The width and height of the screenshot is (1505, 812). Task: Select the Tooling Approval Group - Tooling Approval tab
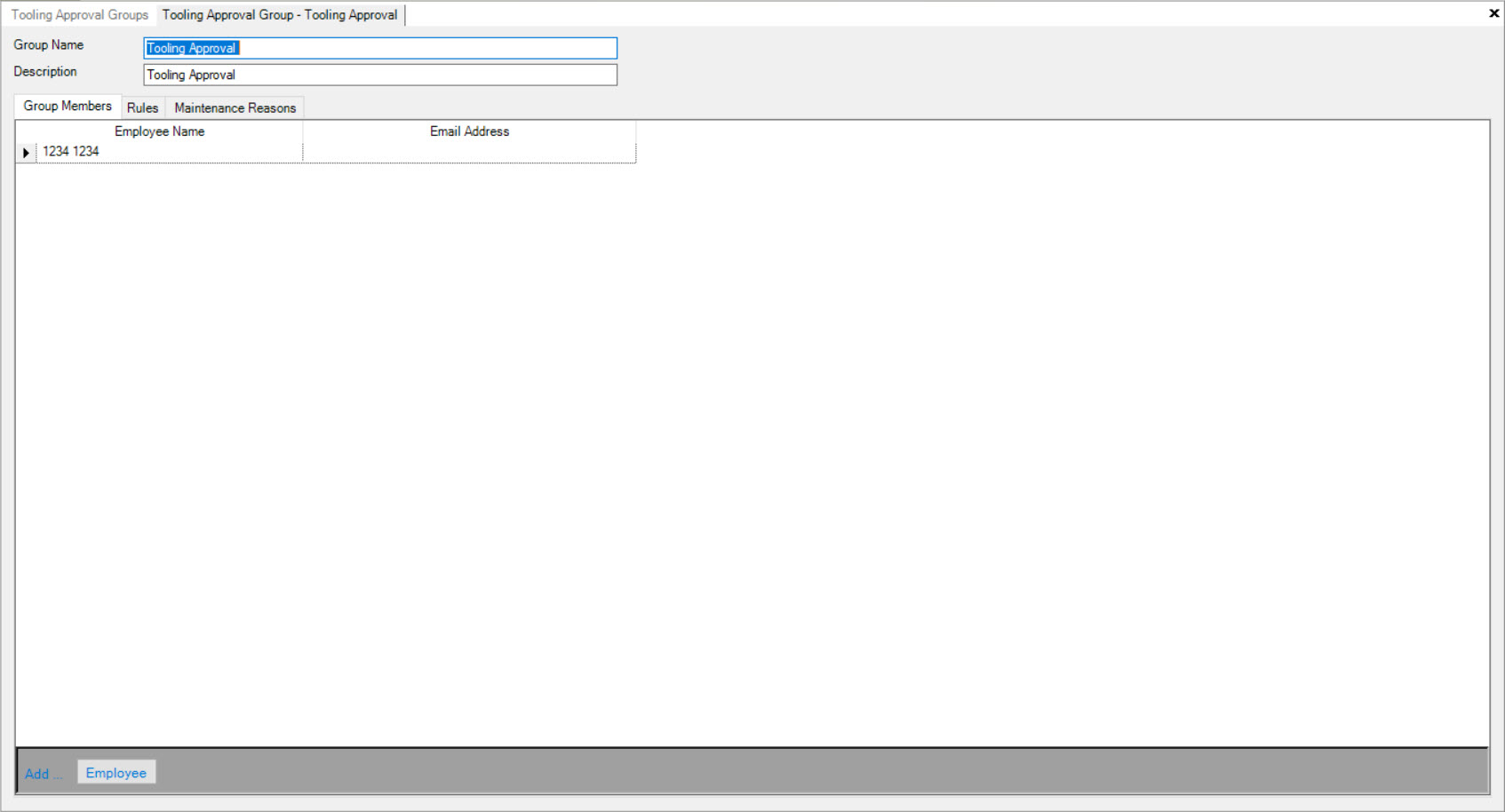pyautogui.click(x=280, y=15)
